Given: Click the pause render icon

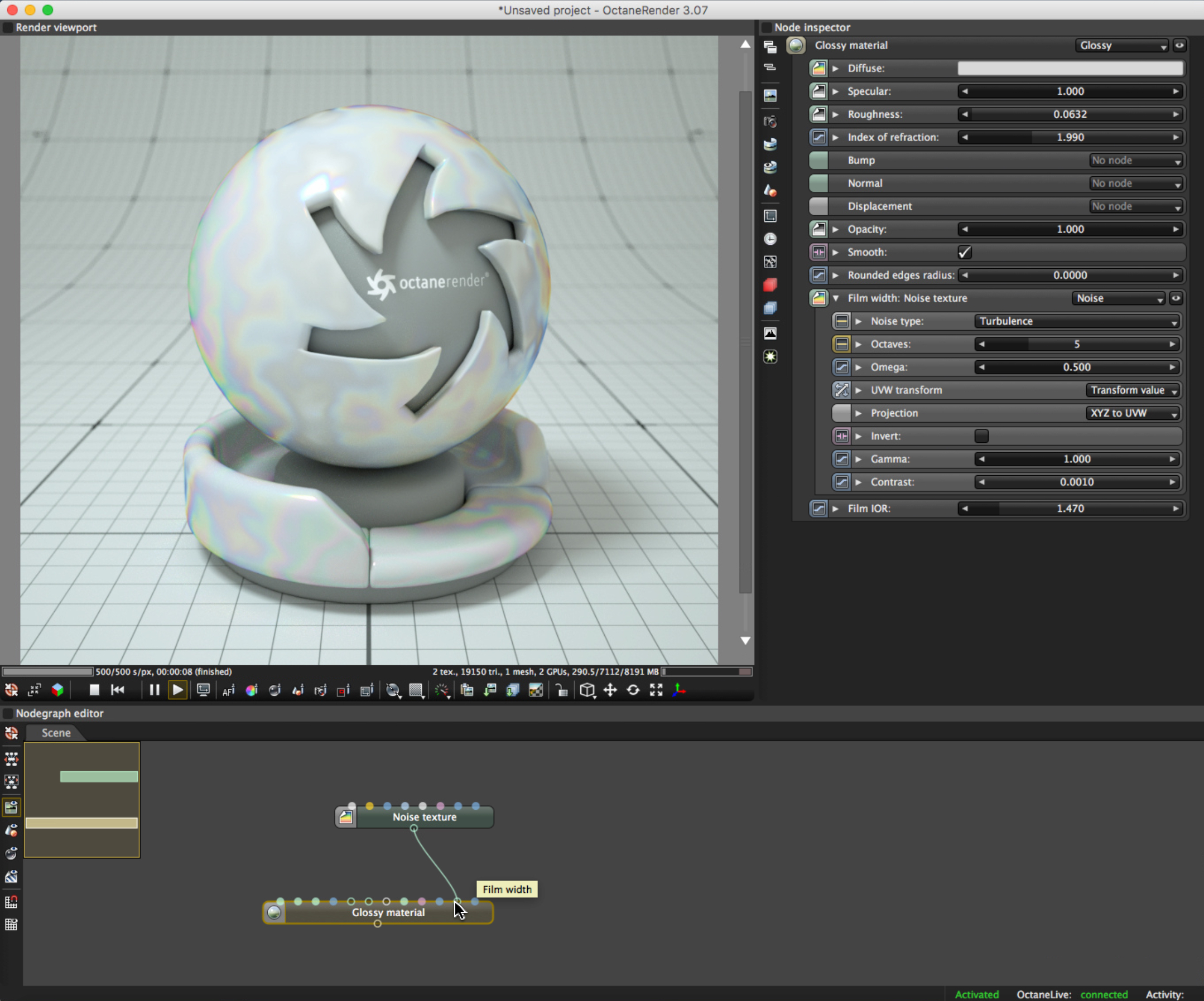Looking at the screenshot, I should [154, 690].
